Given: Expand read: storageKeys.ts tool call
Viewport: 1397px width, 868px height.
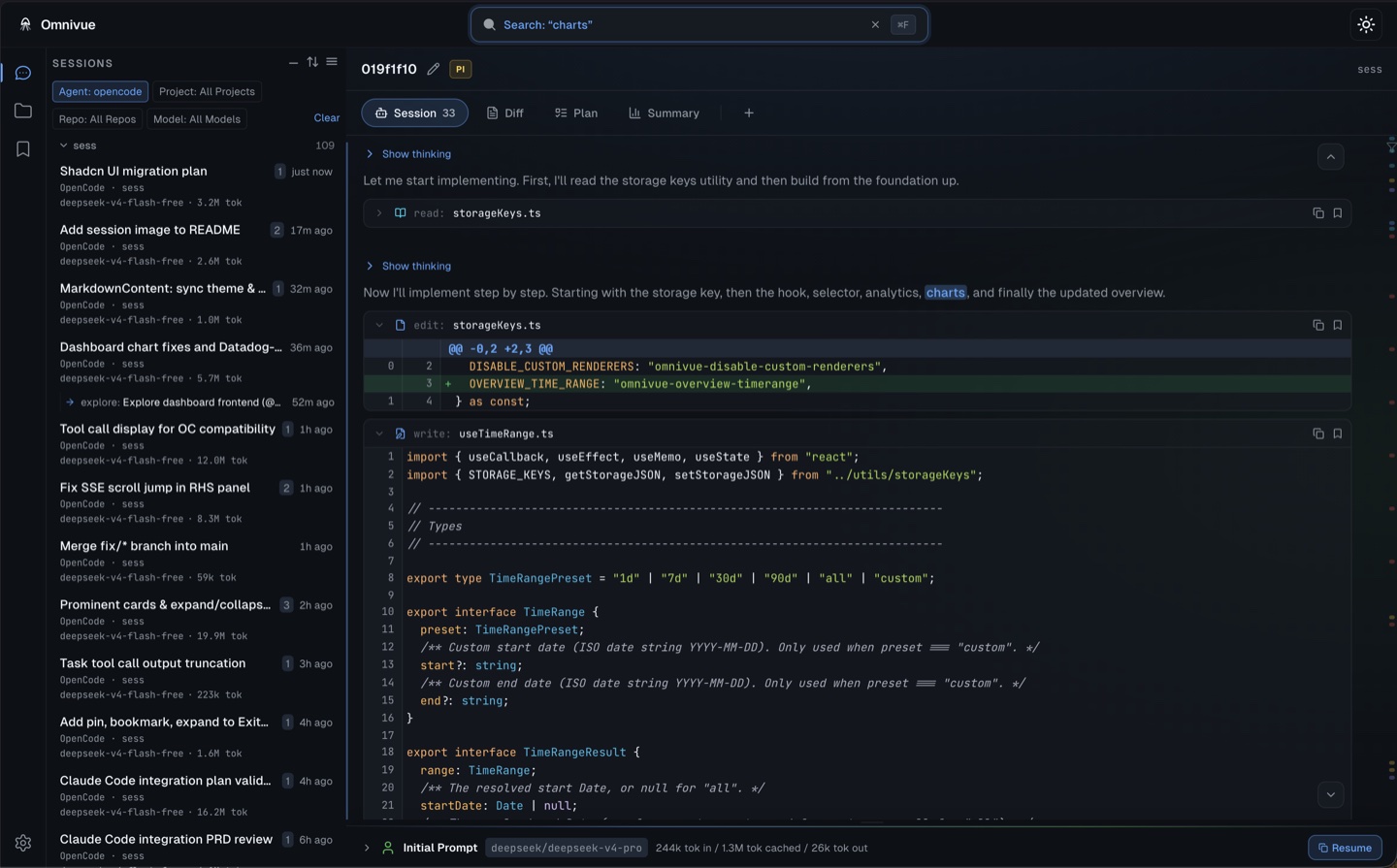Looking at the screenshot, I should click(x=379, y=212).
